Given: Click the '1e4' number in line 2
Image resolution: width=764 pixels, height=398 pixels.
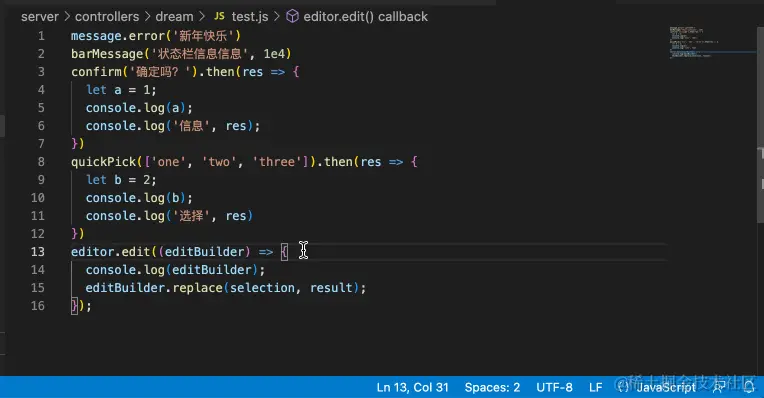Looking at the screenshot, I should (x=274, y=54).
